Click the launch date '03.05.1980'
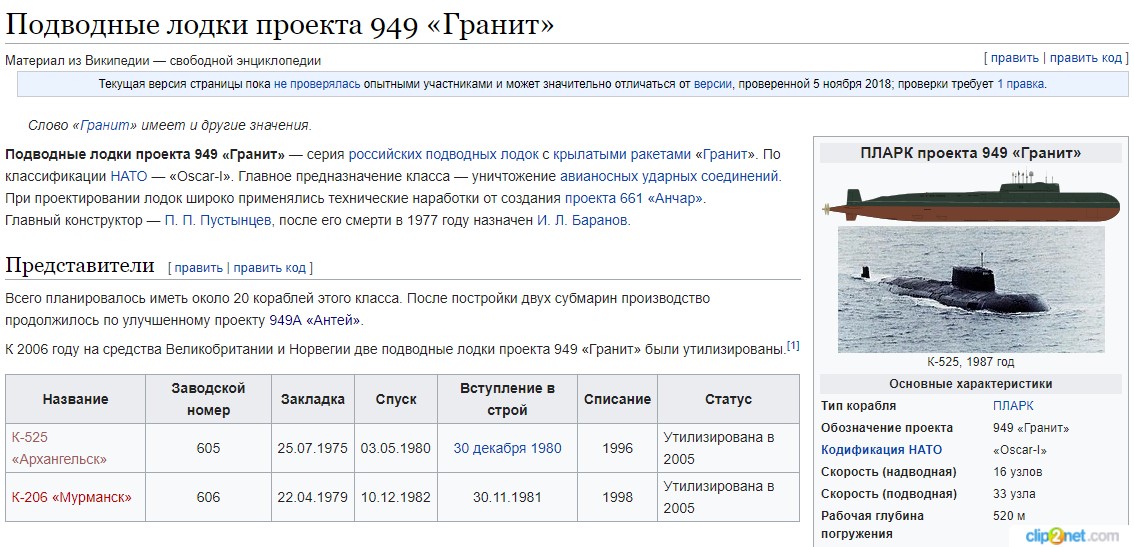 (x=396, y=449)
